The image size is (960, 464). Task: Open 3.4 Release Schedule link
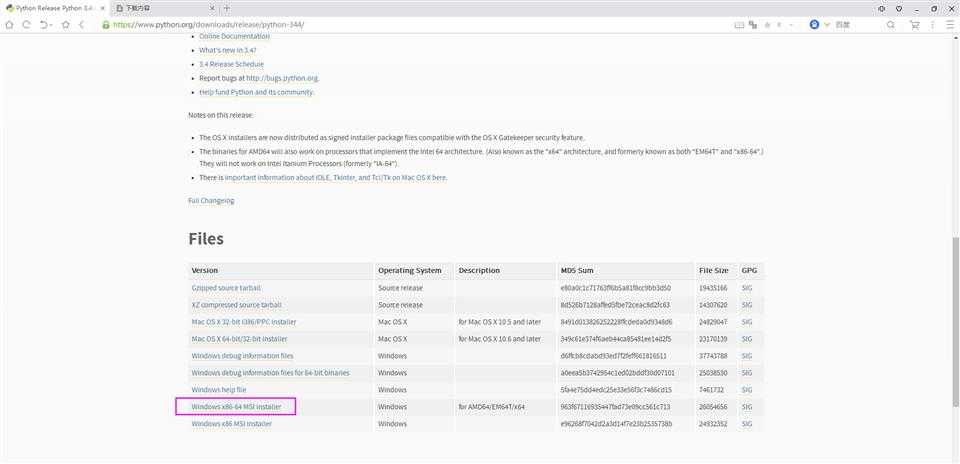tap(231, 64)
